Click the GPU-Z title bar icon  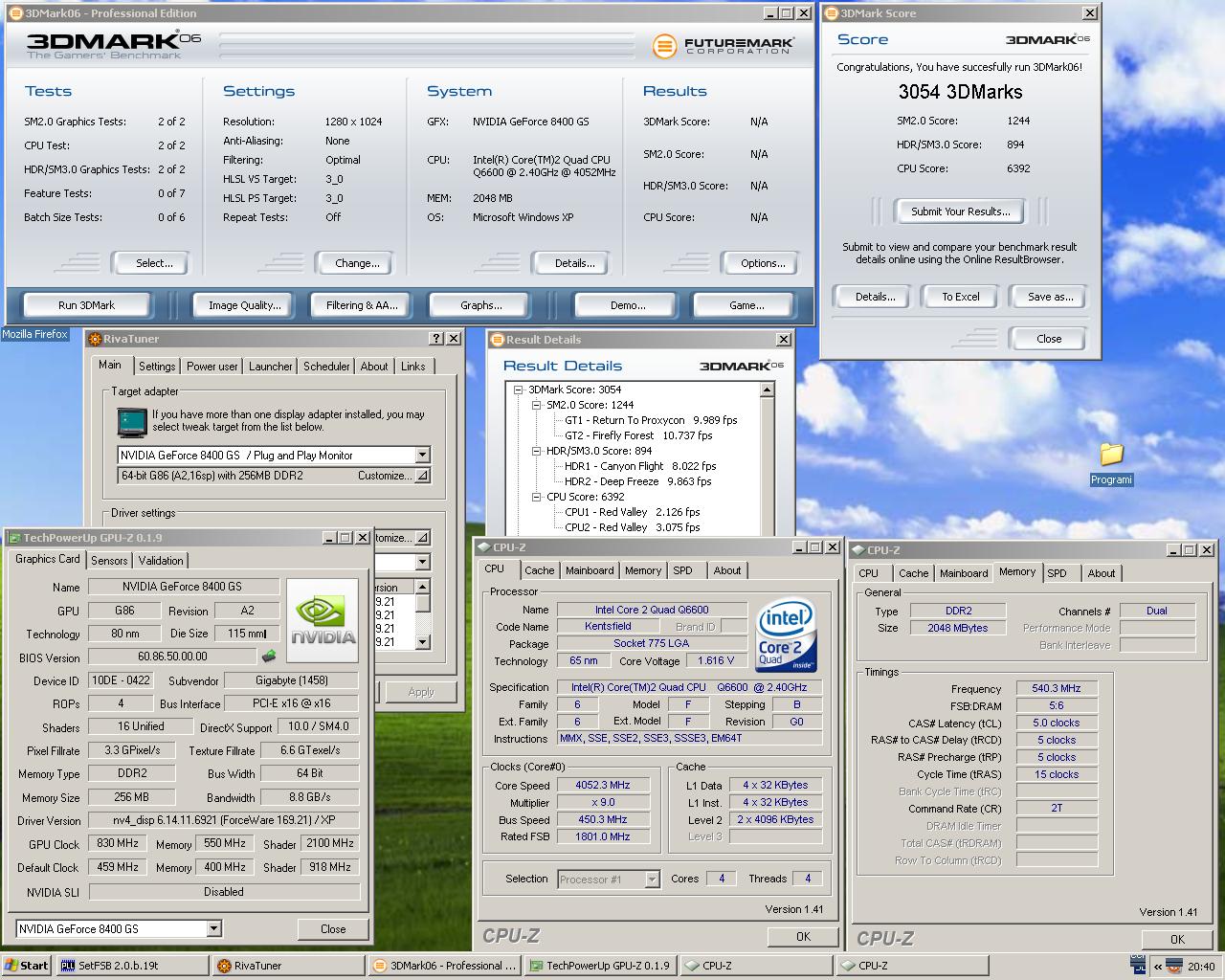coord(13,538)
